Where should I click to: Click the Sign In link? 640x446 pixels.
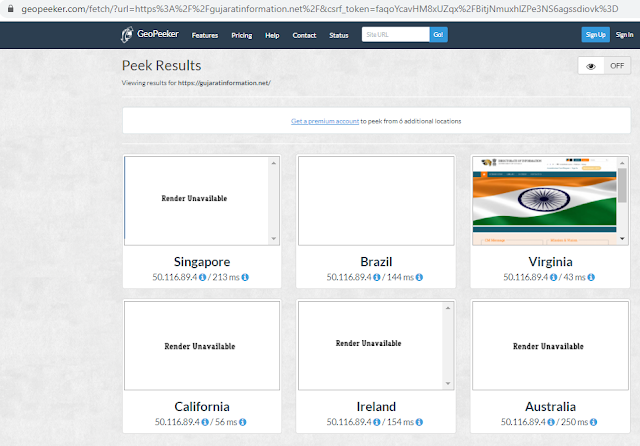coord(624,35)
